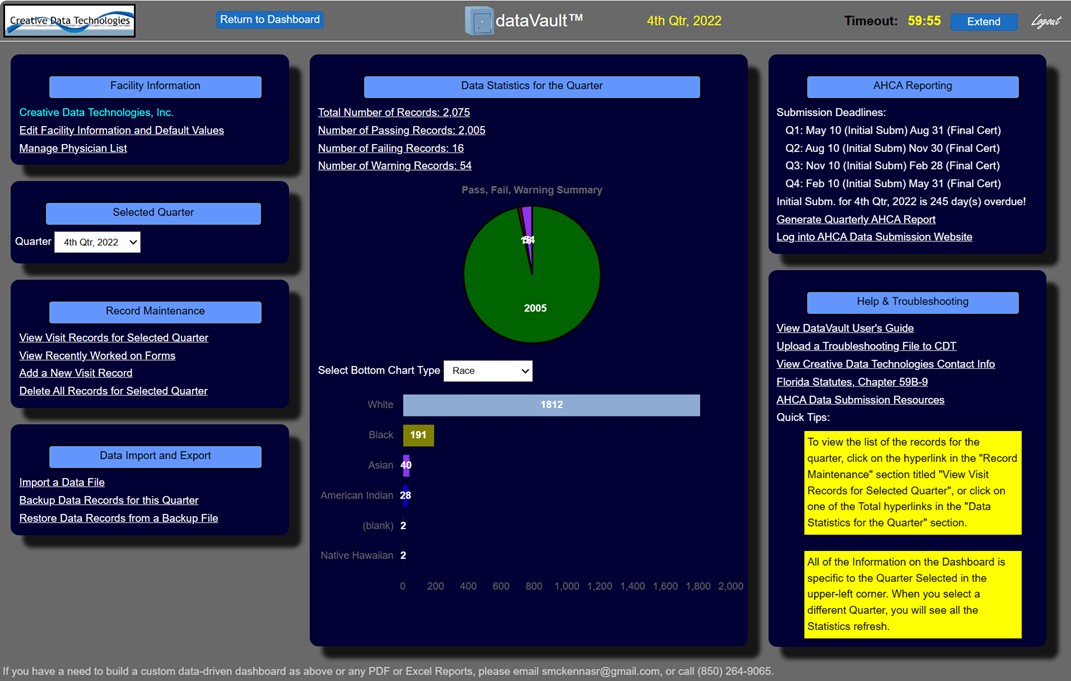
Task: Click Backup Data Records for this Quarter
Action: tap(109, 500)
